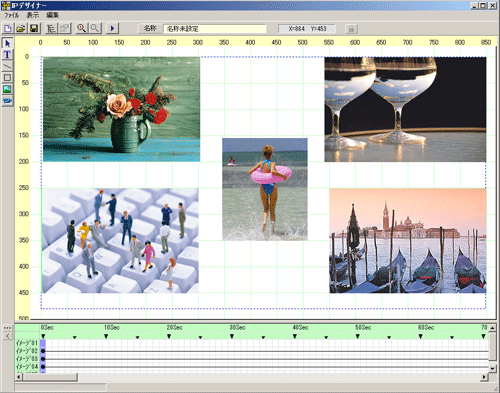Save with the floppy disk icon

pyautogui.click(x=34, y=28)
